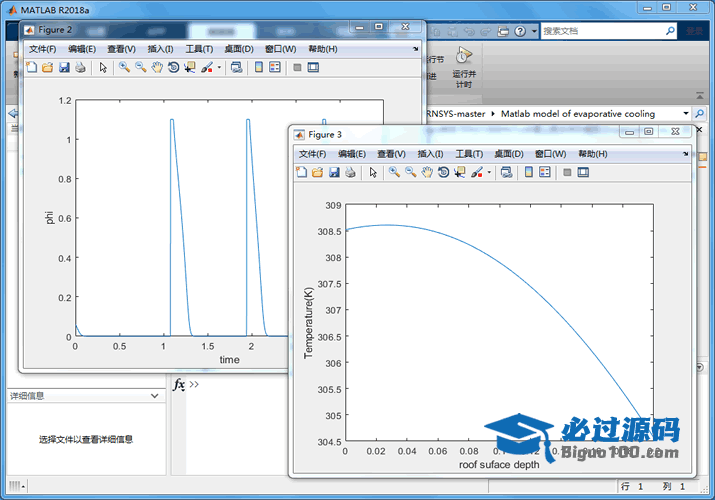
Task: Open the 插入(I) menu in Figure 3
Action: point(430,154)
